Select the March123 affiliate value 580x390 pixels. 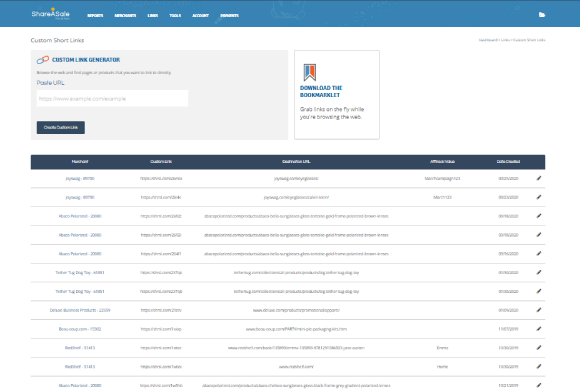442,197
